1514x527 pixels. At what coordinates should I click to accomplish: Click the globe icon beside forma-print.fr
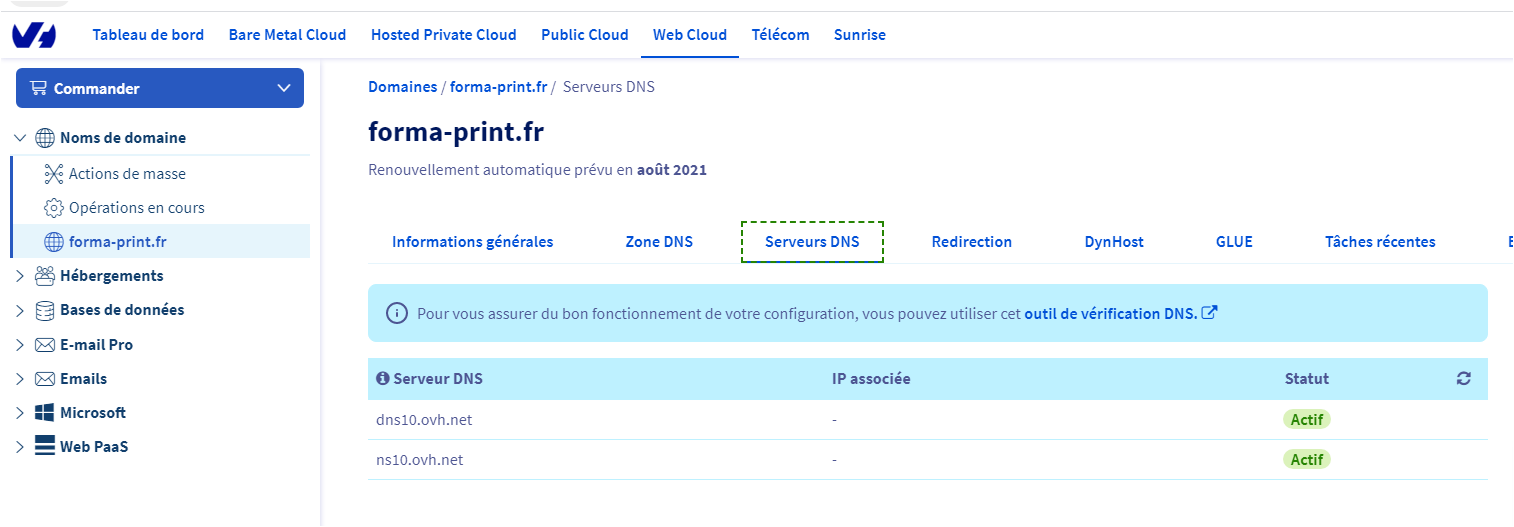(x=54, y=241)
